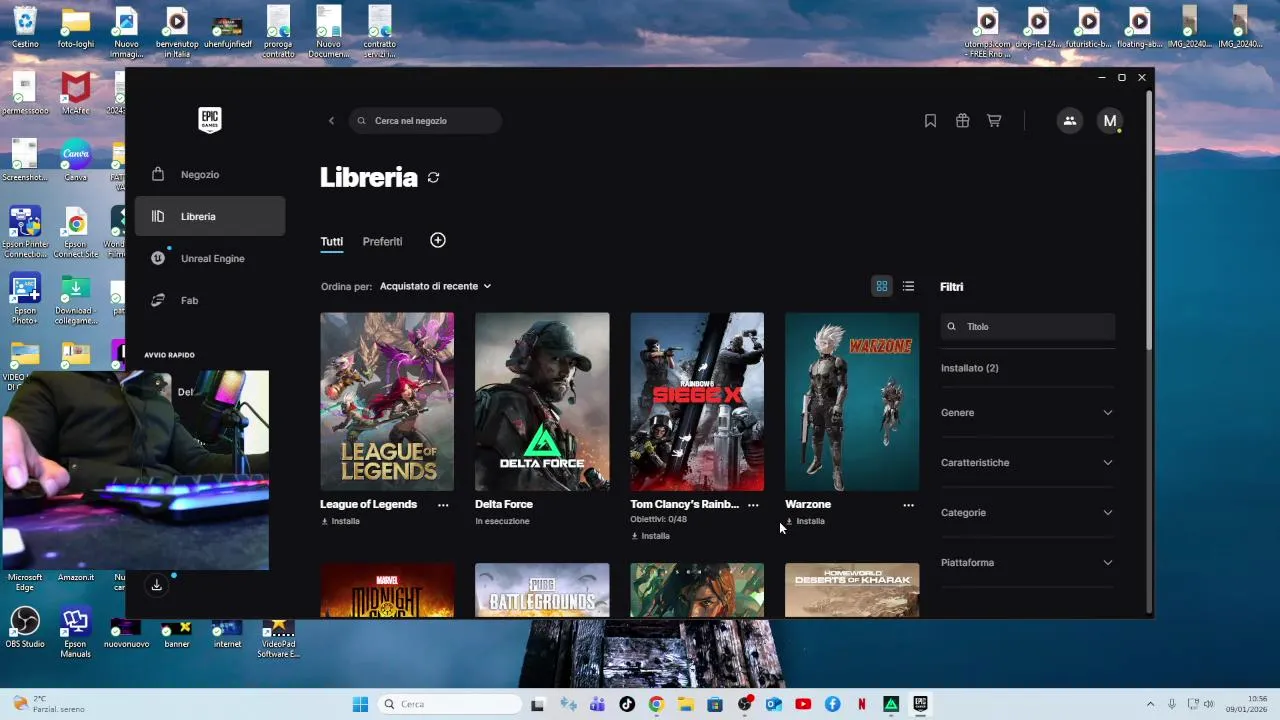Open the Marvel Midnight Suns cover
This screenshot has height=720, width=1280.
(387, 590)
